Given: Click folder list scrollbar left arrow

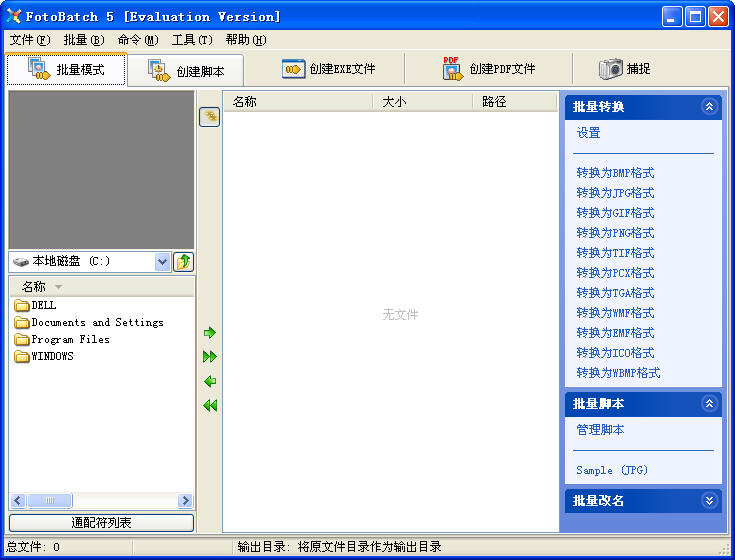Looking at the screenshot, I should tap(18, 500).
